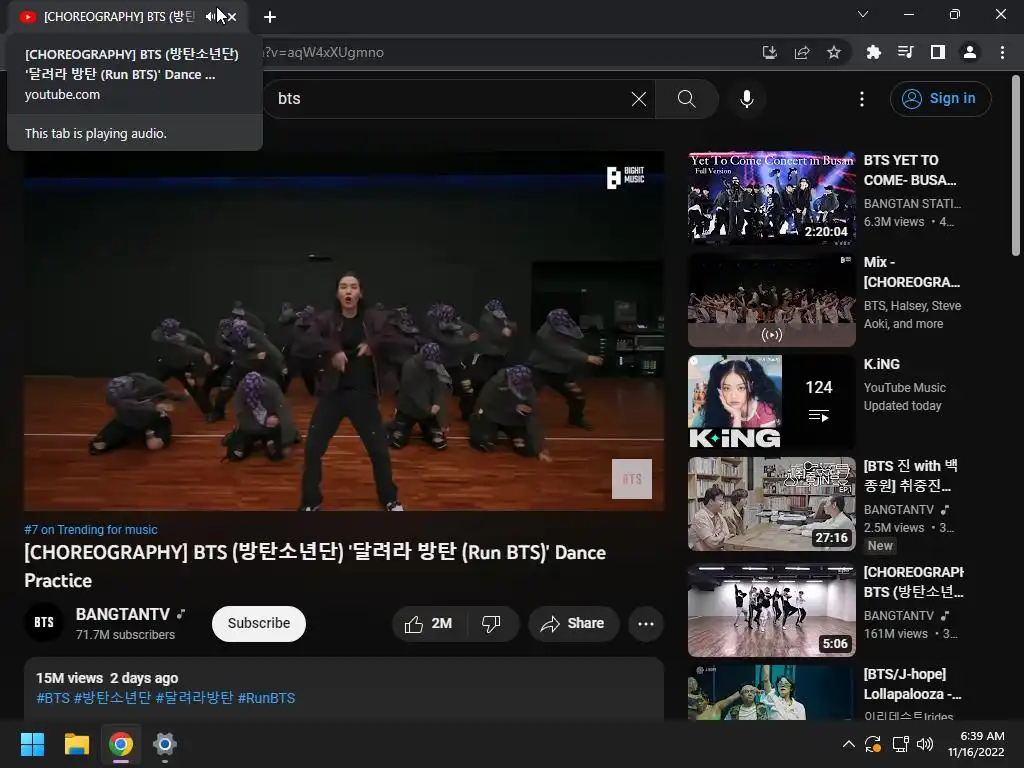Open Yet To Come Concert in Busan thumbnail
1024x768 pixels.
pyautogui.click(x=772, y=199)
